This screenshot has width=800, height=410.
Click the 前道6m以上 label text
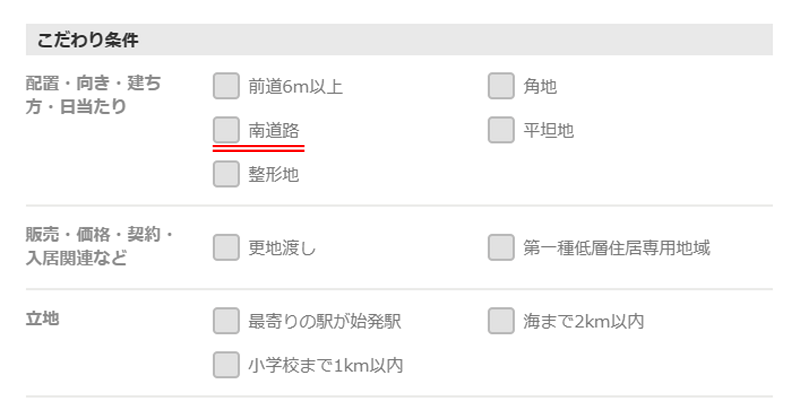click(296, 87)
